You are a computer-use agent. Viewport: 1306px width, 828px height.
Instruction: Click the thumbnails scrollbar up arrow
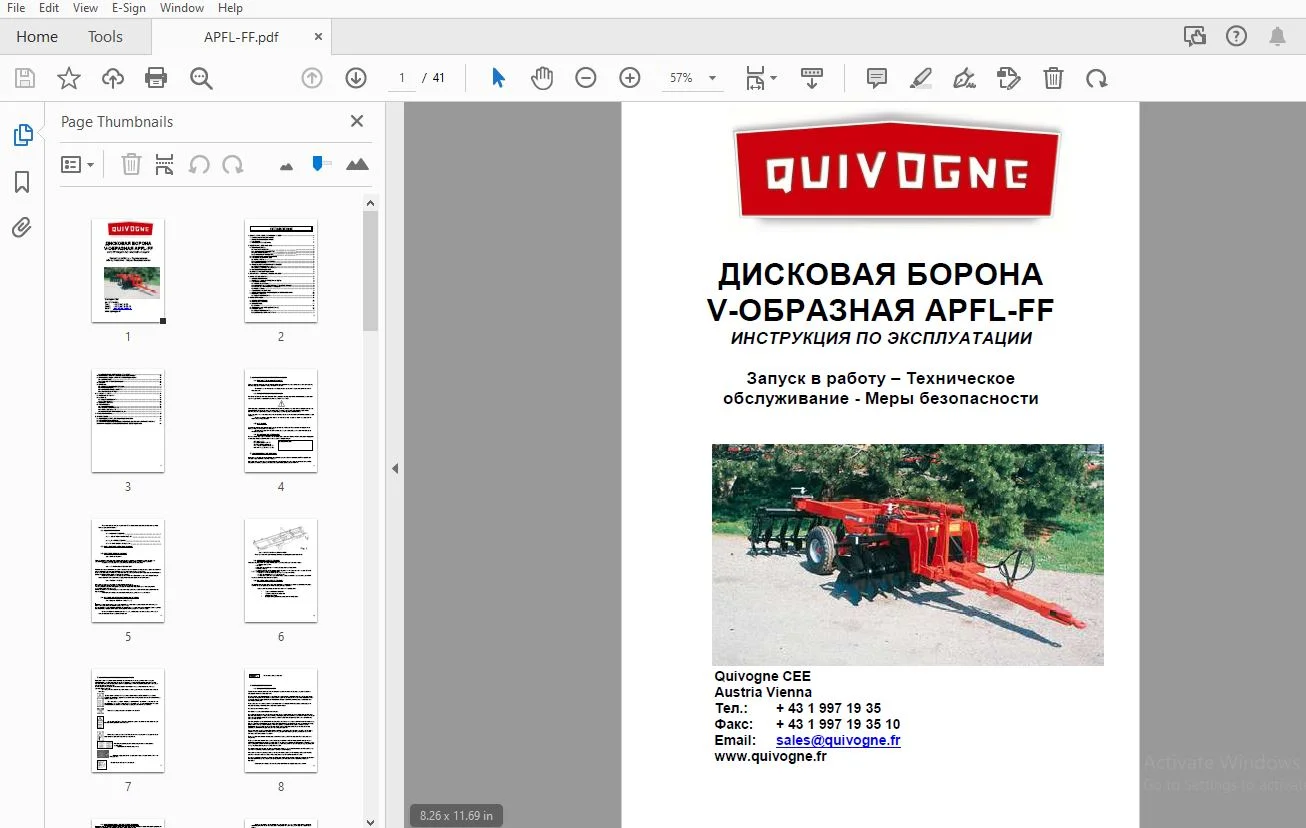[x=370, y=203]
